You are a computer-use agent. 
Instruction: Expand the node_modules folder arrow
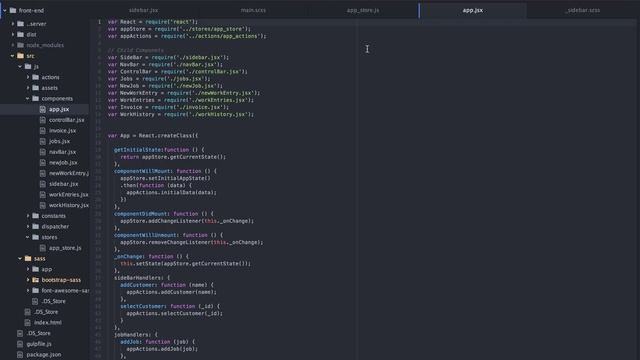[x=13, y=45]
